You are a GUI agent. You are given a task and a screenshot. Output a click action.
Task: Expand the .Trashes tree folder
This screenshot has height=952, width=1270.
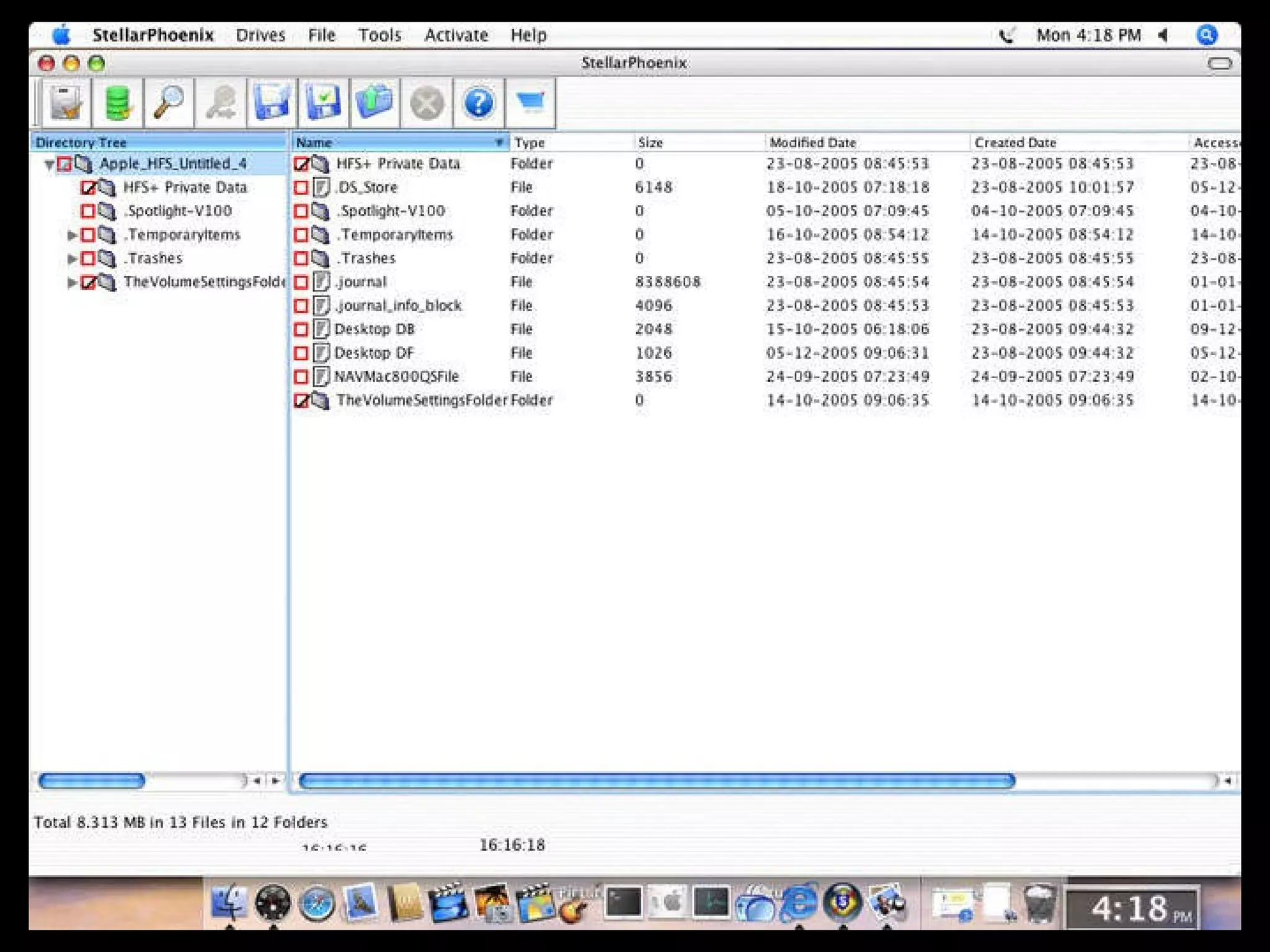71,258
